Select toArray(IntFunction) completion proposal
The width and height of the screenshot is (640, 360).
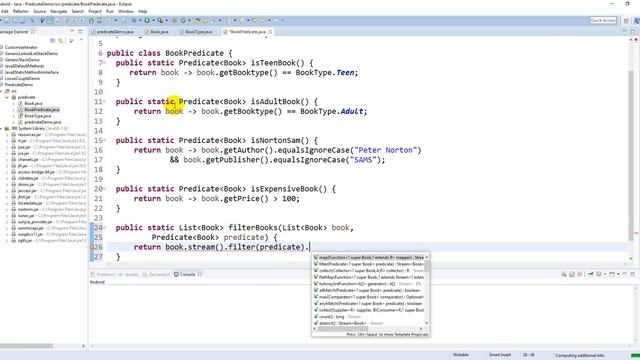[x=369, y=284]
